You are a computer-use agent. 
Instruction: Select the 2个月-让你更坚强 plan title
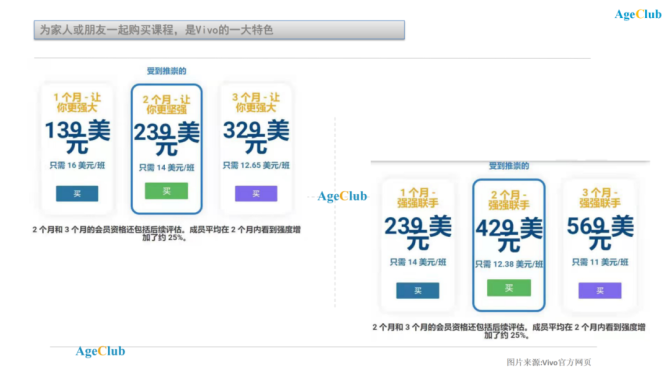coord(166,105)
